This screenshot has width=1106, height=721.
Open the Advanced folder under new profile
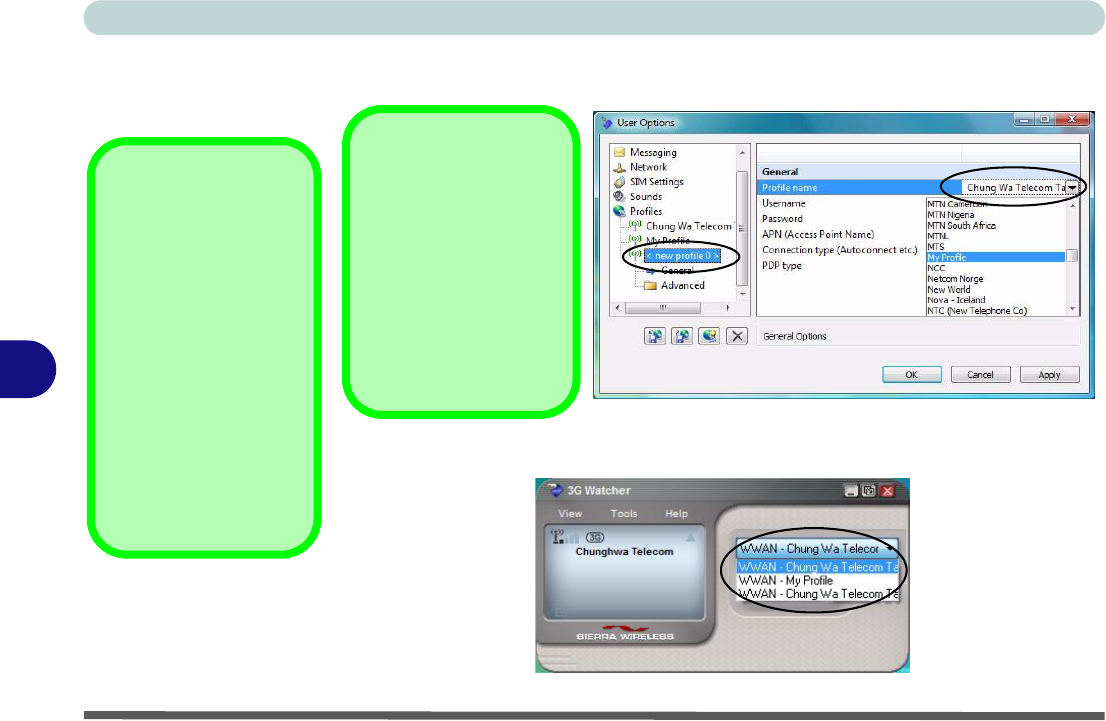coord(682,286)
